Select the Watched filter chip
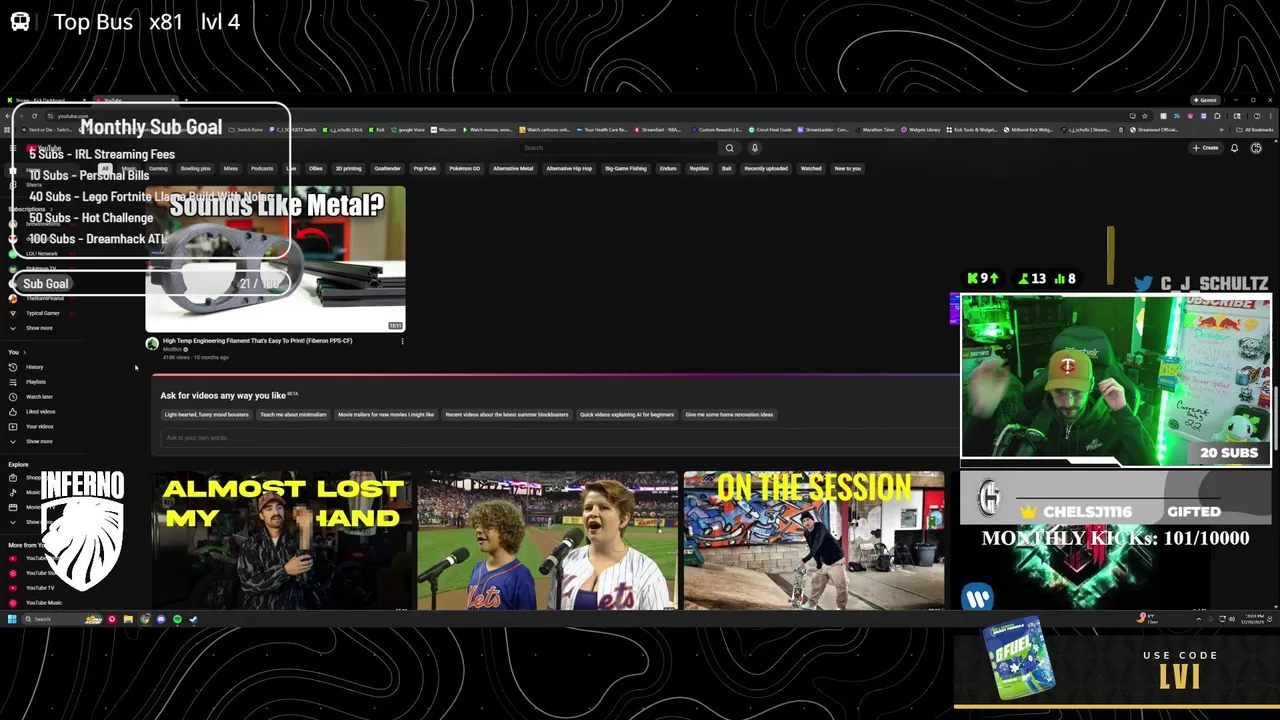Screen dimensions: 1280x720 click(811, 169)
